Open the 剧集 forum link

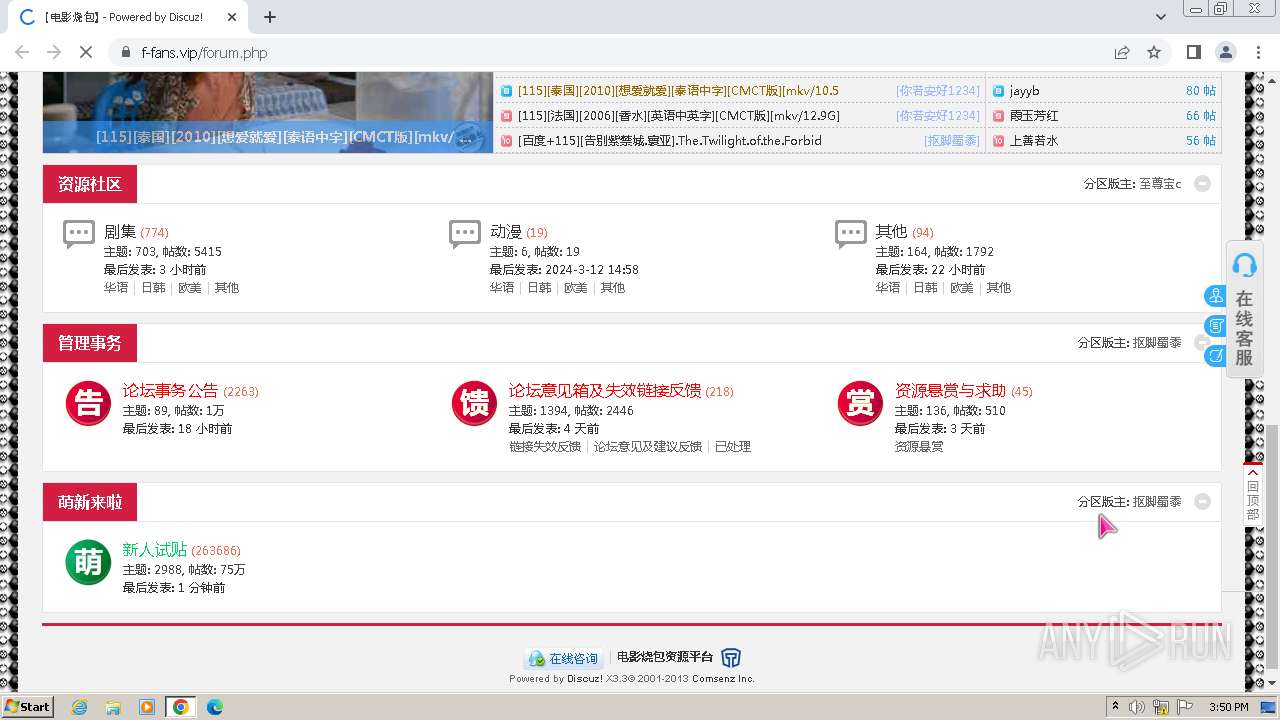pyautogui.click(x=120, y=232)
